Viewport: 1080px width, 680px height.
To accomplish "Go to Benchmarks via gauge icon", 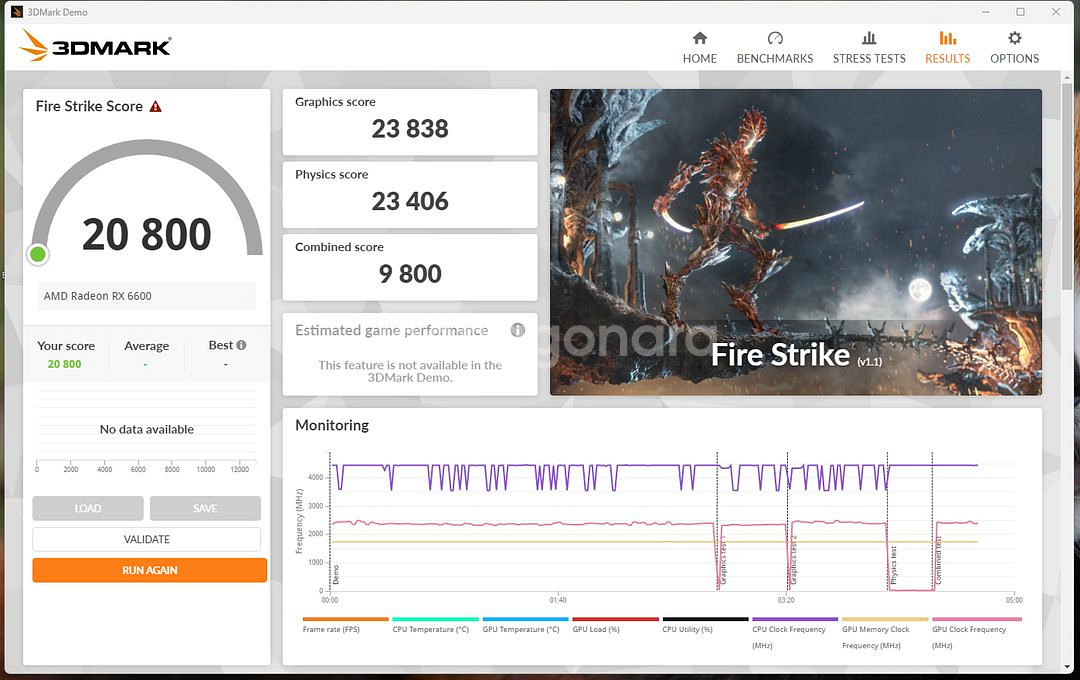I will click(x=774, y=39).
